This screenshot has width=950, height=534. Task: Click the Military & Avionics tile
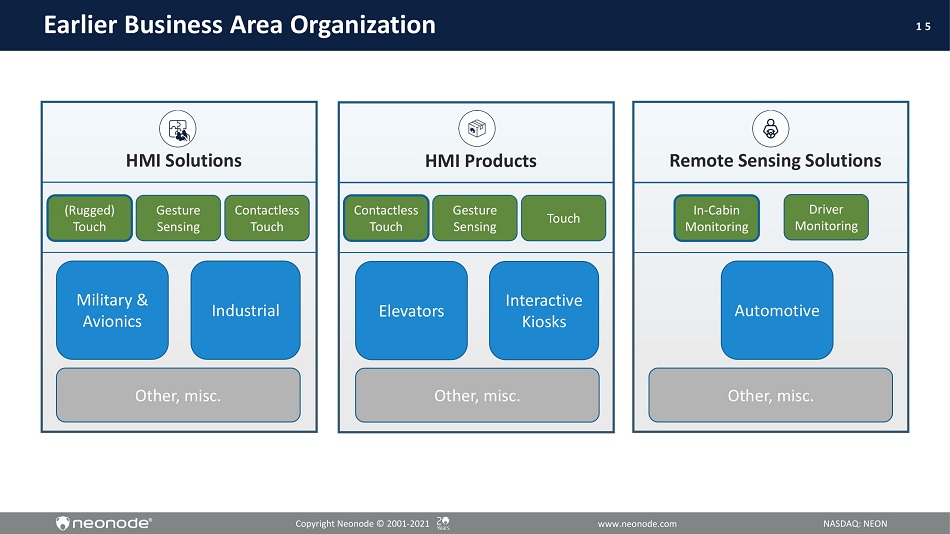[x=112, y=310]
